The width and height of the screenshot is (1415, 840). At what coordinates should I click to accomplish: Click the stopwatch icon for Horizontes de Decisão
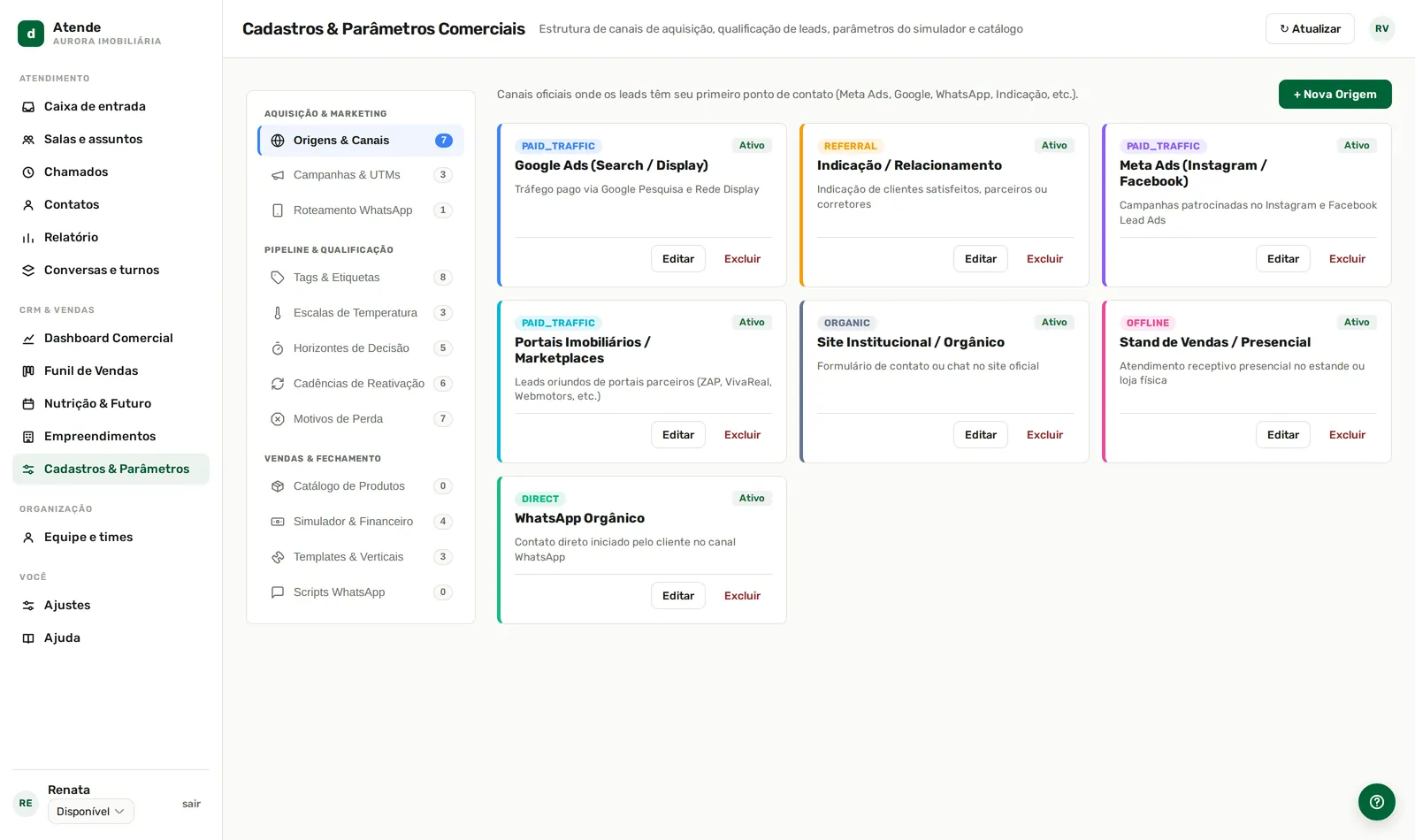(x=278, y=348)
